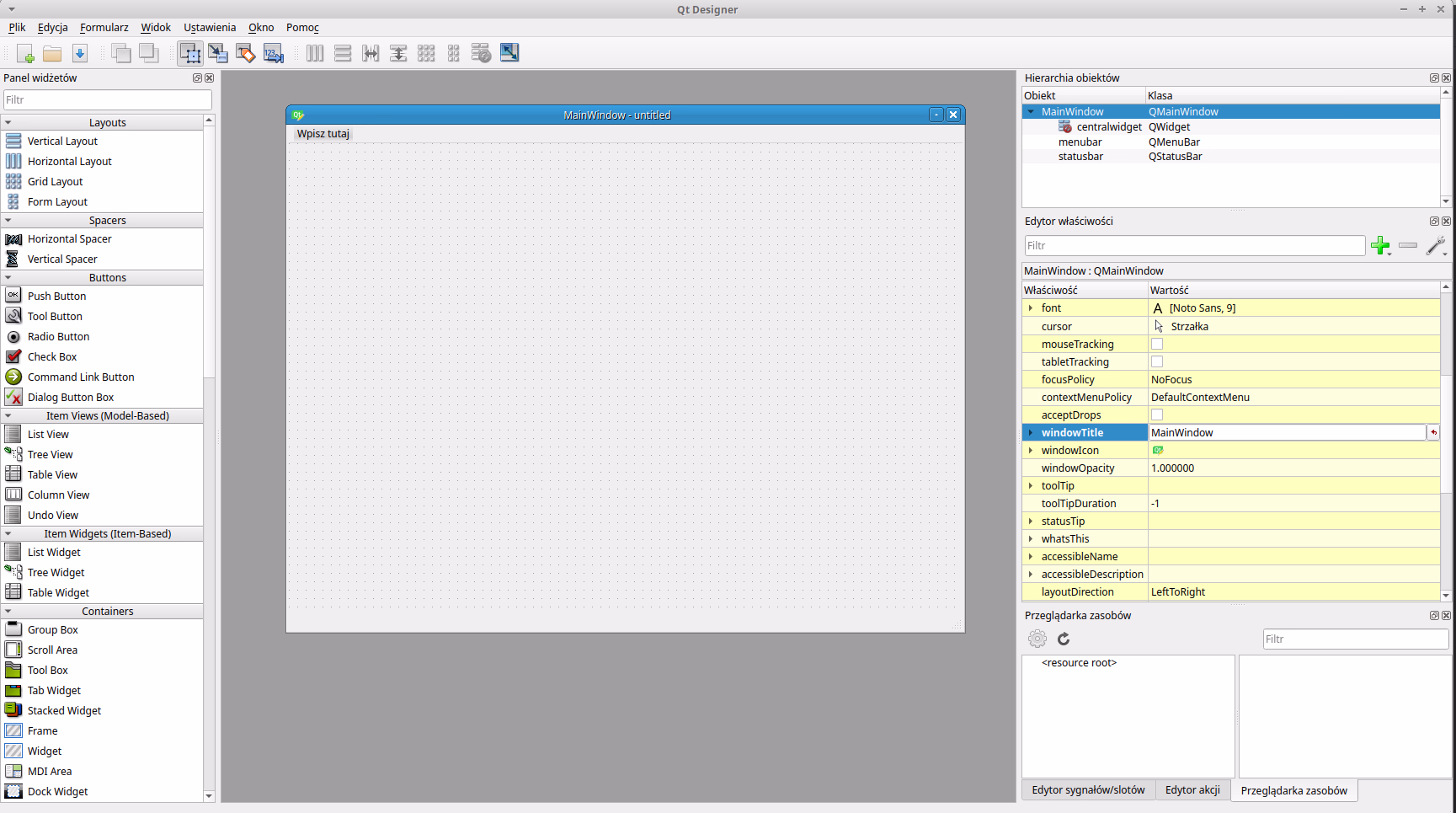Collapse the MainWindow tree node
The width and height of the screenshot is (1456, 813).
click(1031, 111)
